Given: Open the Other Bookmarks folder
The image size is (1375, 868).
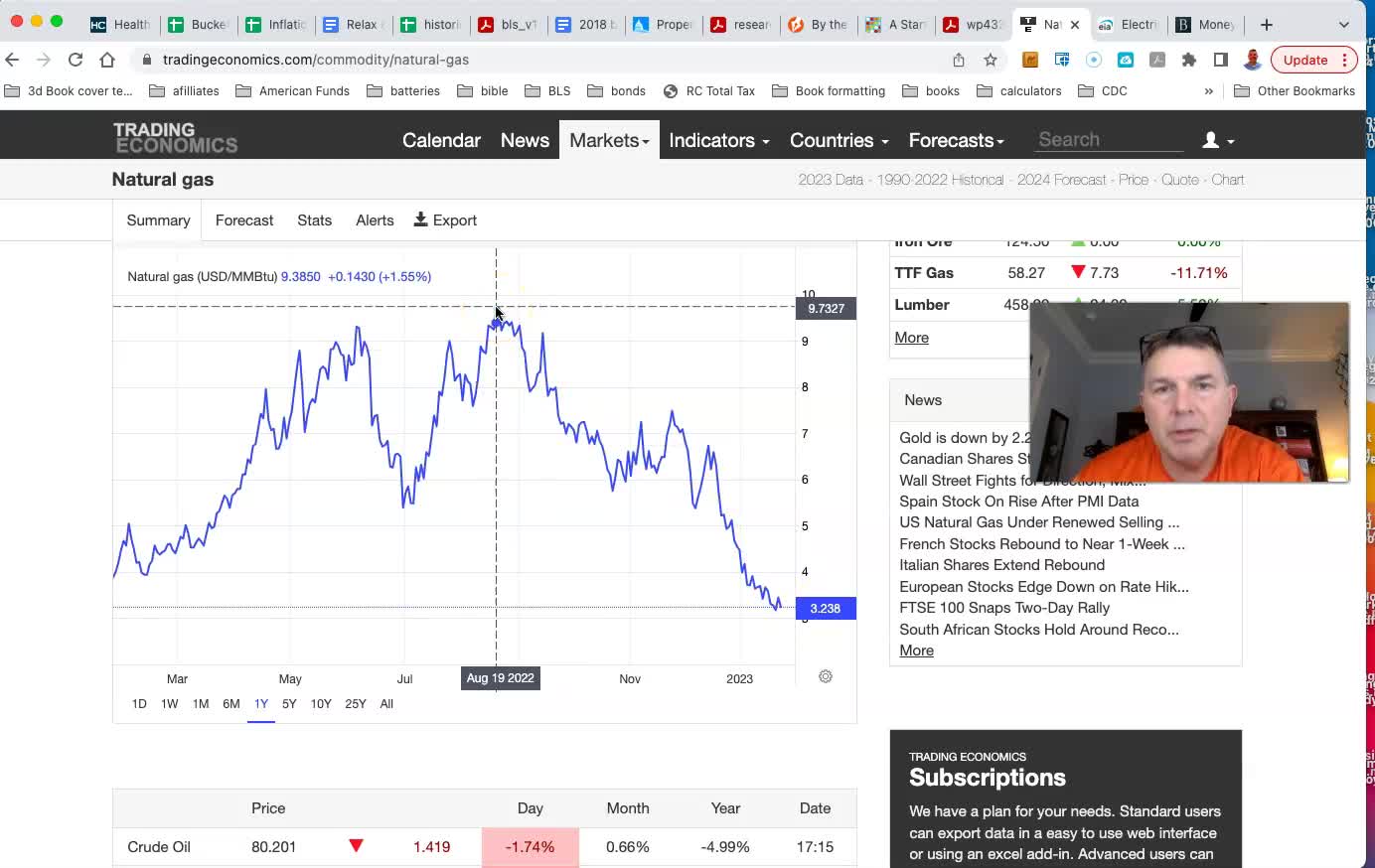Looking at the screenshot, I should (x=1295, y=90).
